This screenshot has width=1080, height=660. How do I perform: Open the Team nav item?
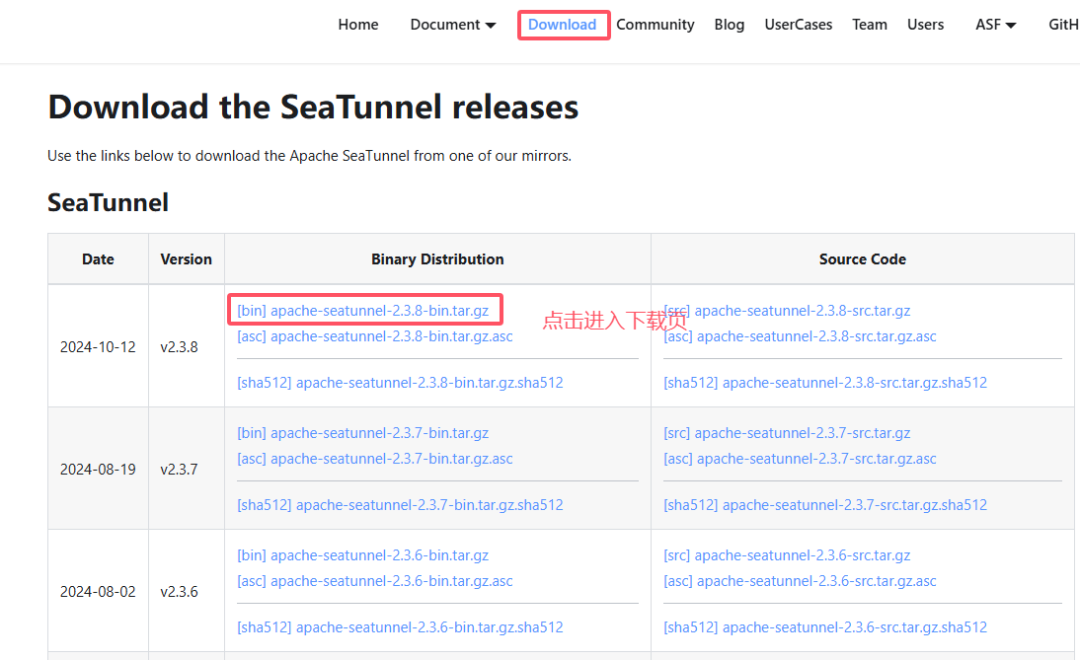(x=869, y=25)
